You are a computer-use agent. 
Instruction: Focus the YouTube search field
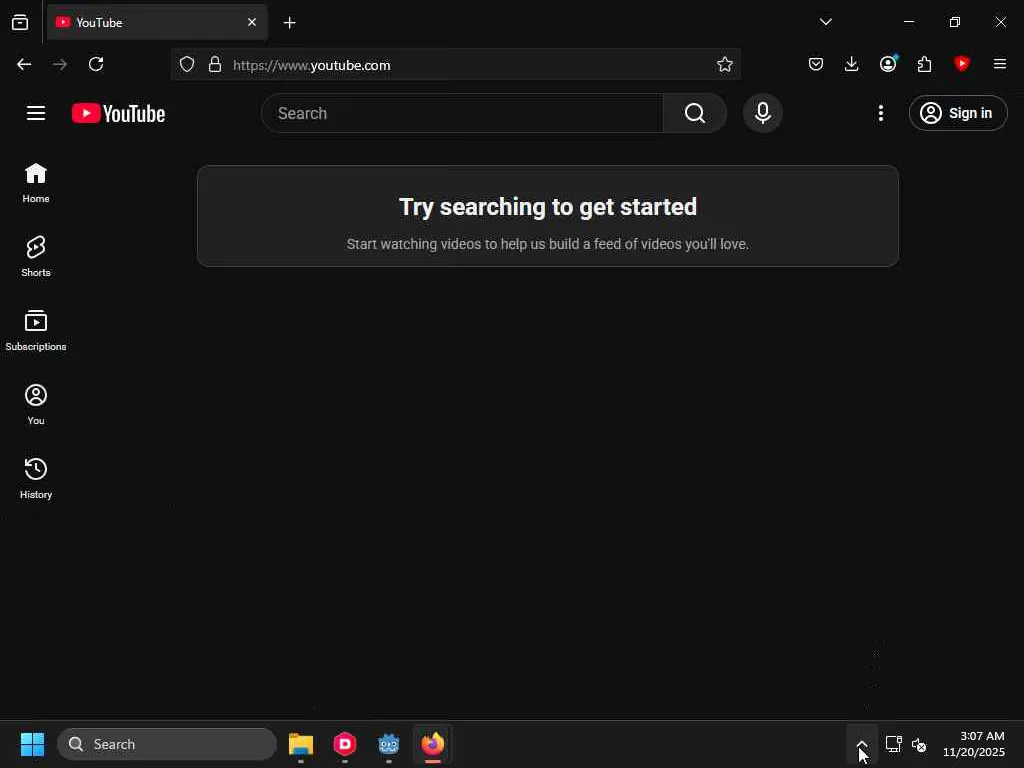pos(462,113)
